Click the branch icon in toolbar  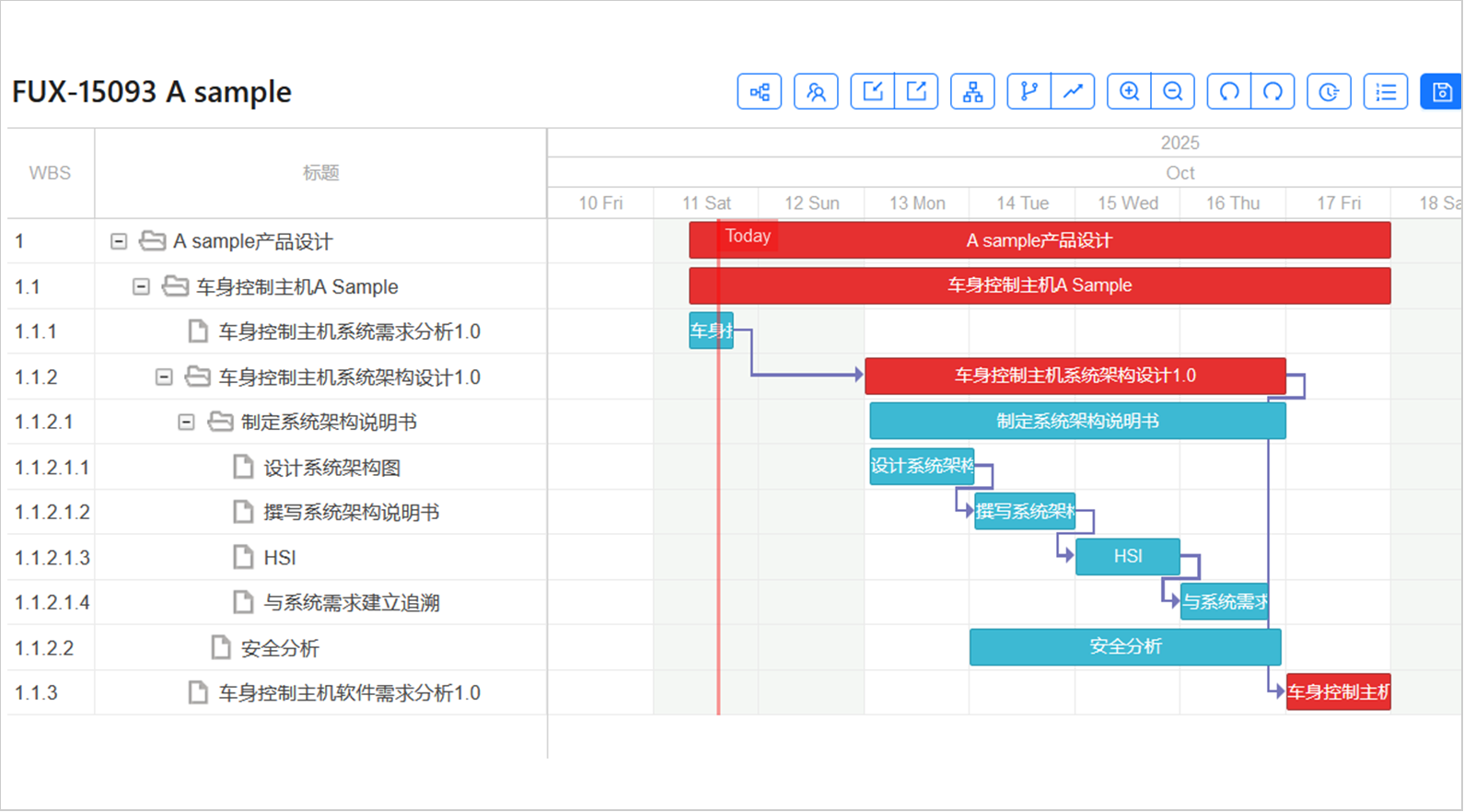1028,92
